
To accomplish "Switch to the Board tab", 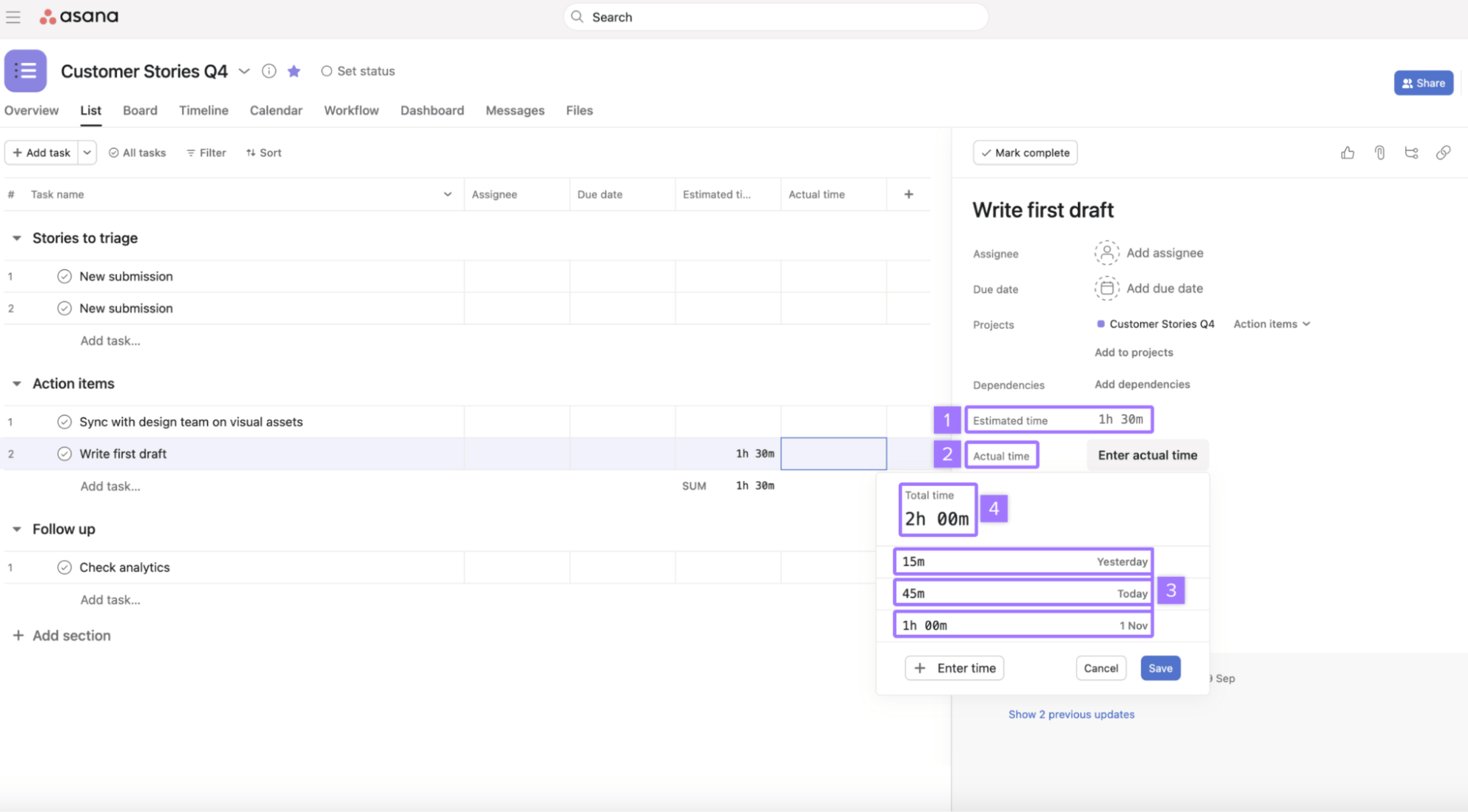I will 140,110.
